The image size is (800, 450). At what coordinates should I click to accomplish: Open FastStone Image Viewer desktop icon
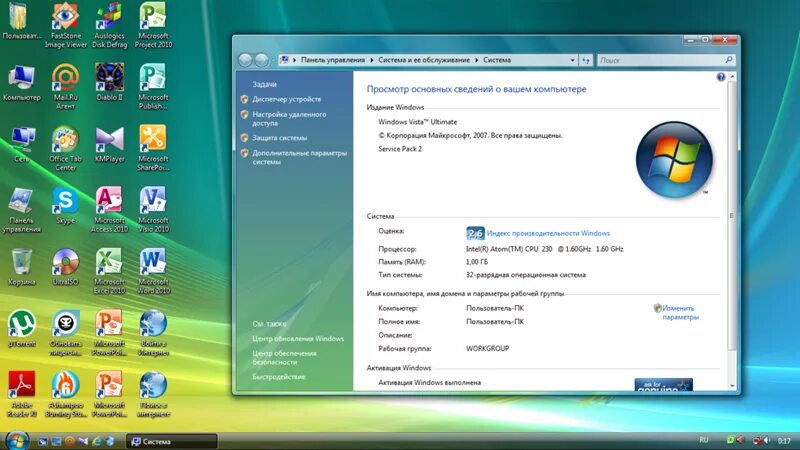pos(65,26)
